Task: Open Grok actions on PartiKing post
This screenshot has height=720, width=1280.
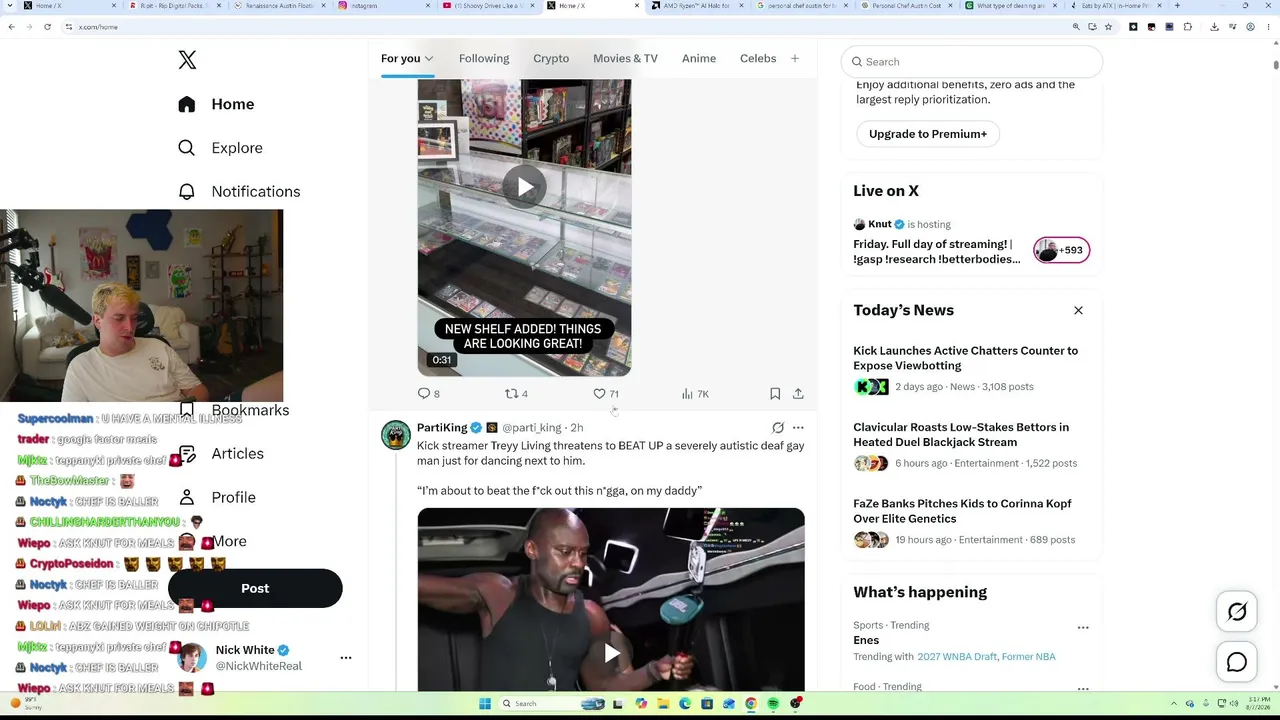Action: tap(778, 428)
